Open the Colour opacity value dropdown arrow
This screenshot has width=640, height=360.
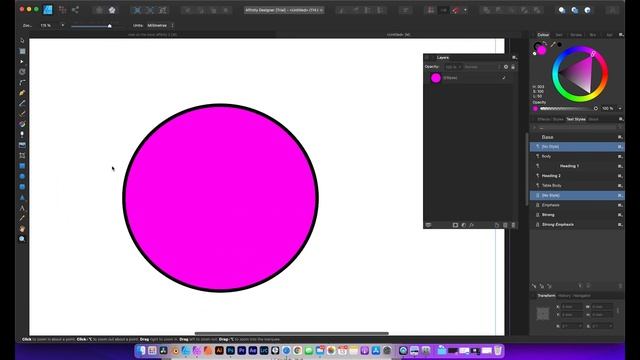click(x=620, y=109)
